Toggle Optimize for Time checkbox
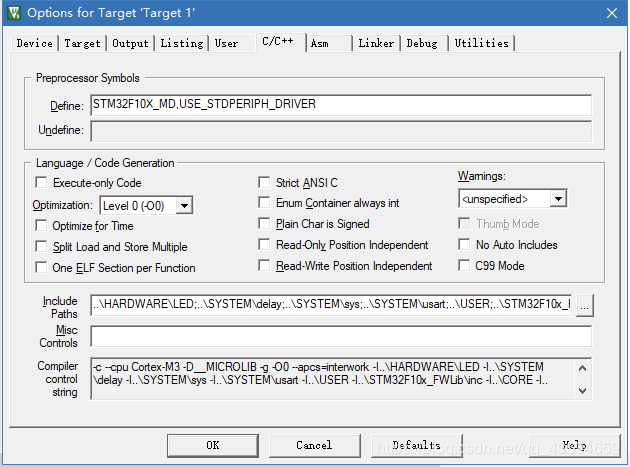Image resolution: width=630 pixels, height=467 pixels. tap(41, 225)
